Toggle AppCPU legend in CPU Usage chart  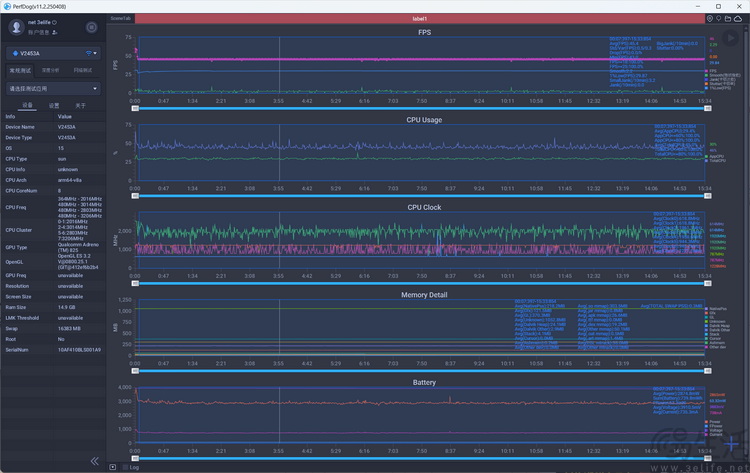pos(714,156)
